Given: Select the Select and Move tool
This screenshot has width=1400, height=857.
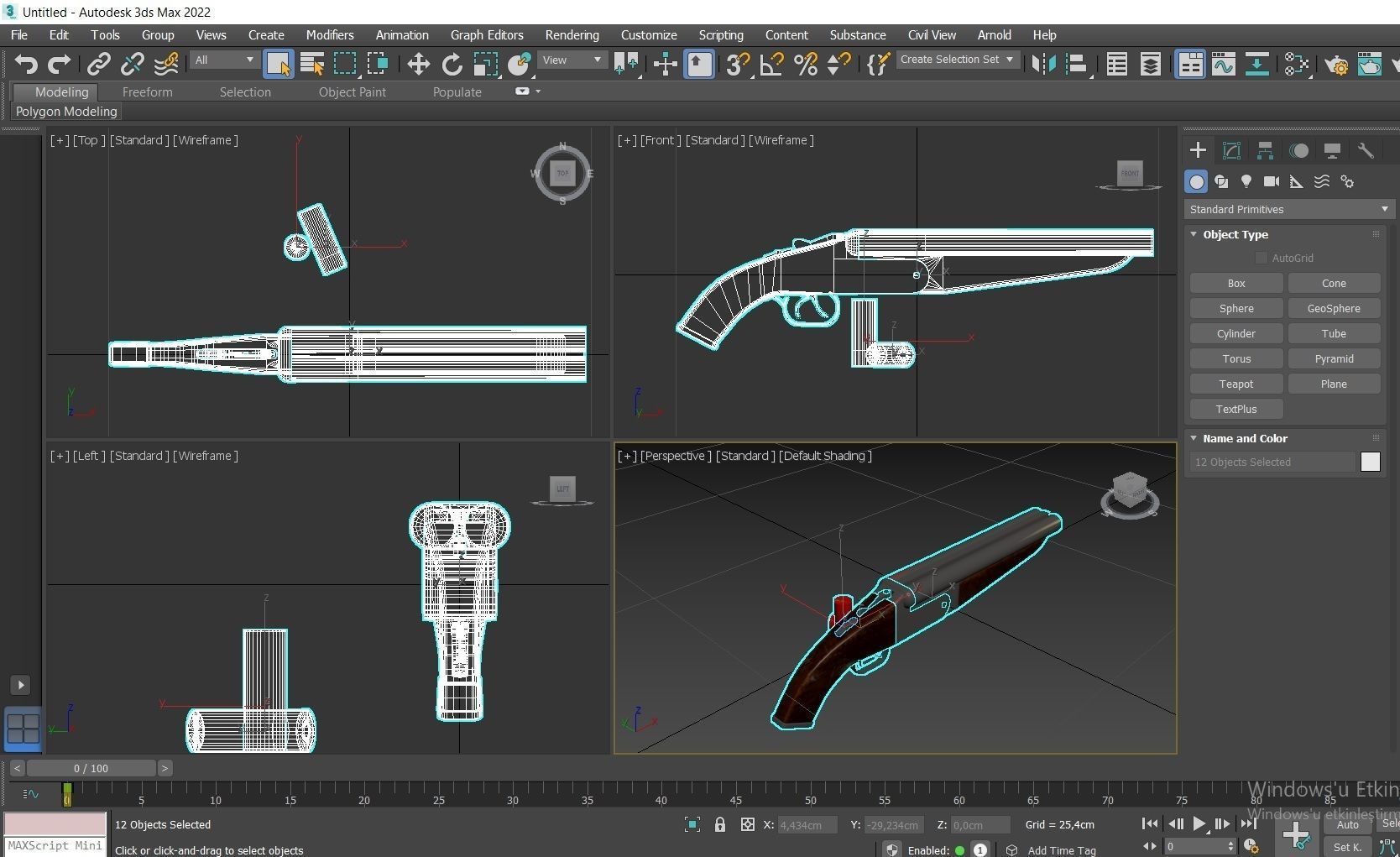Looking at the screenshot, I should click(x=417, y=64).
